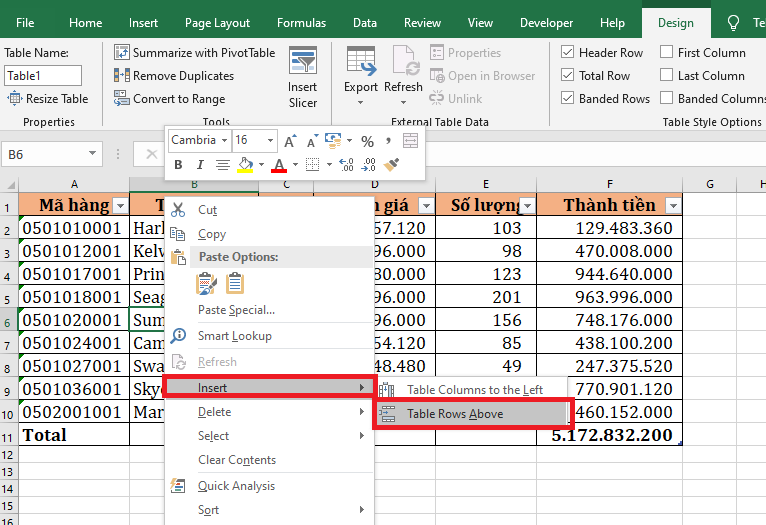Click the Table Name input field
Image resolution: width=766 pixels, height=525 pixels.
42,76
